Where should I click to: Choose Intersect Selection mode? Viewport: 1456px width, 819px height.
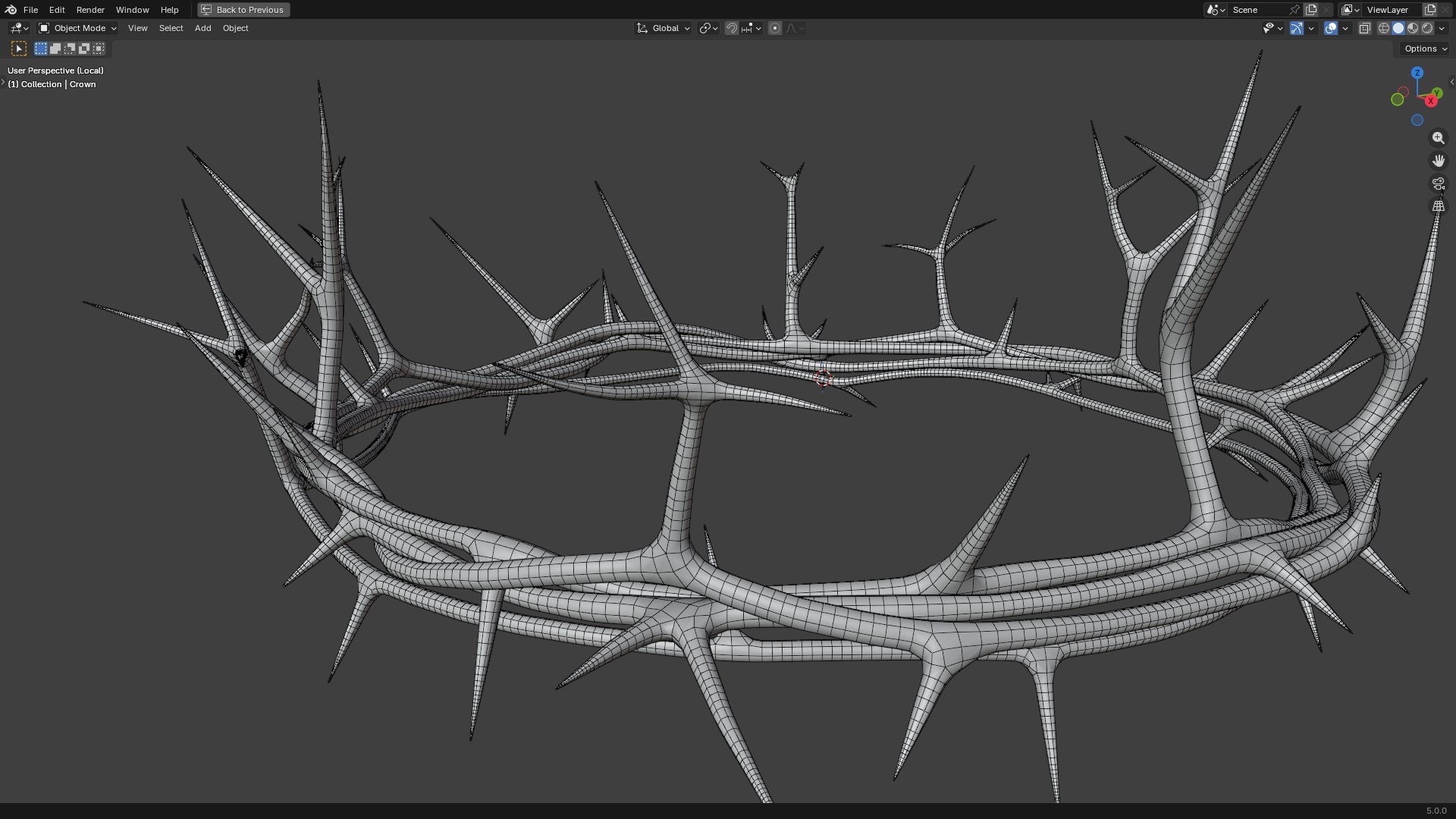point(99,49)
